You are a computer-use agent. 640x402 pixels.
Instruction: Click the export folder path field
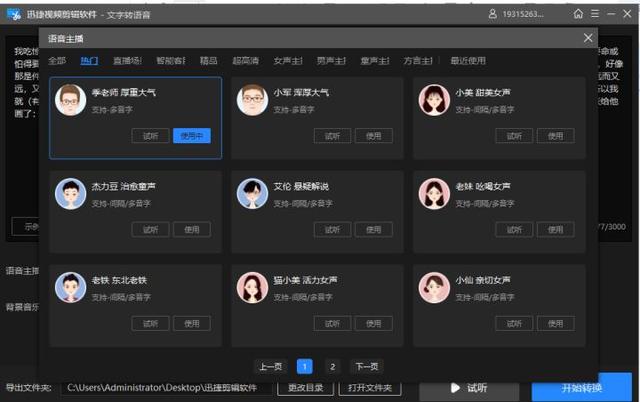tap(167, 388)
